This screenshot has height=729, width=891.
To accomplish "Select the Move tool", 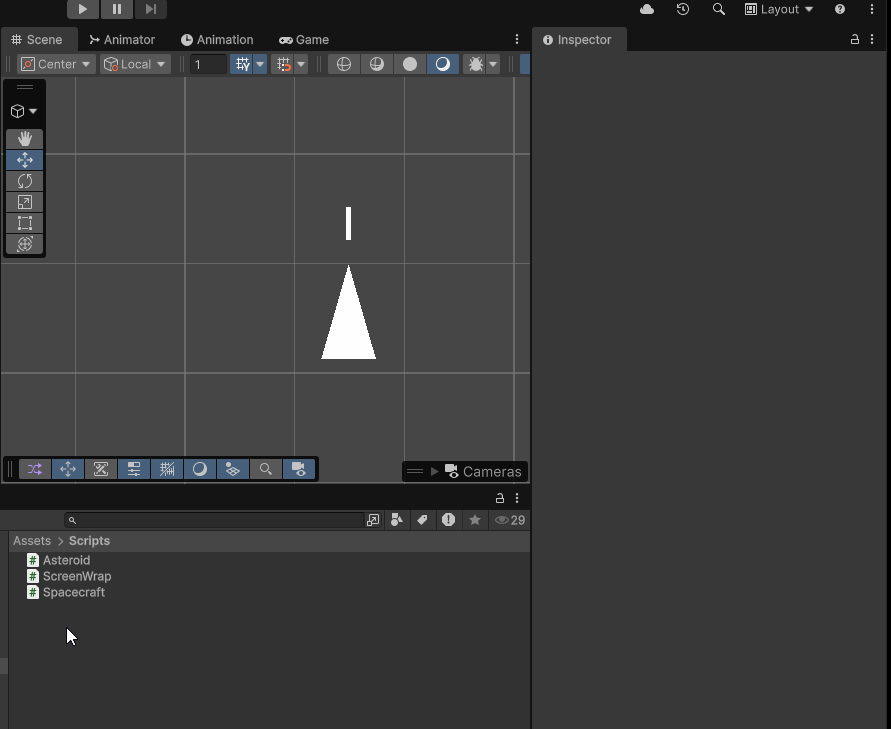I will [x=24, y=160].
